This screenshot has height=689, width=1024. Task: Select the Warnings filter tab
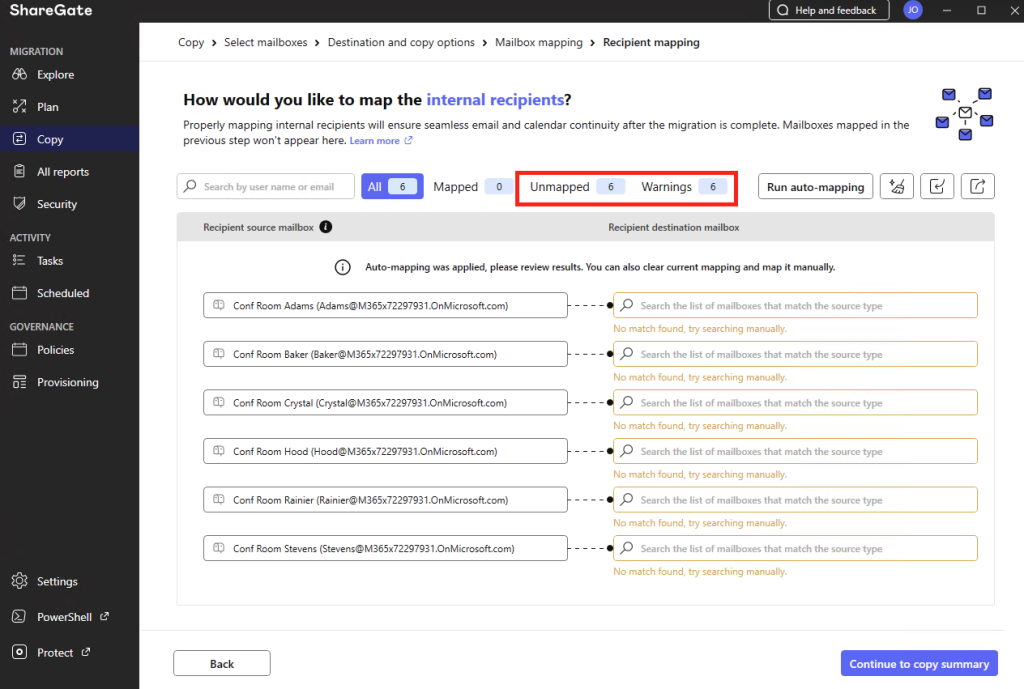[x=682, y=187]
